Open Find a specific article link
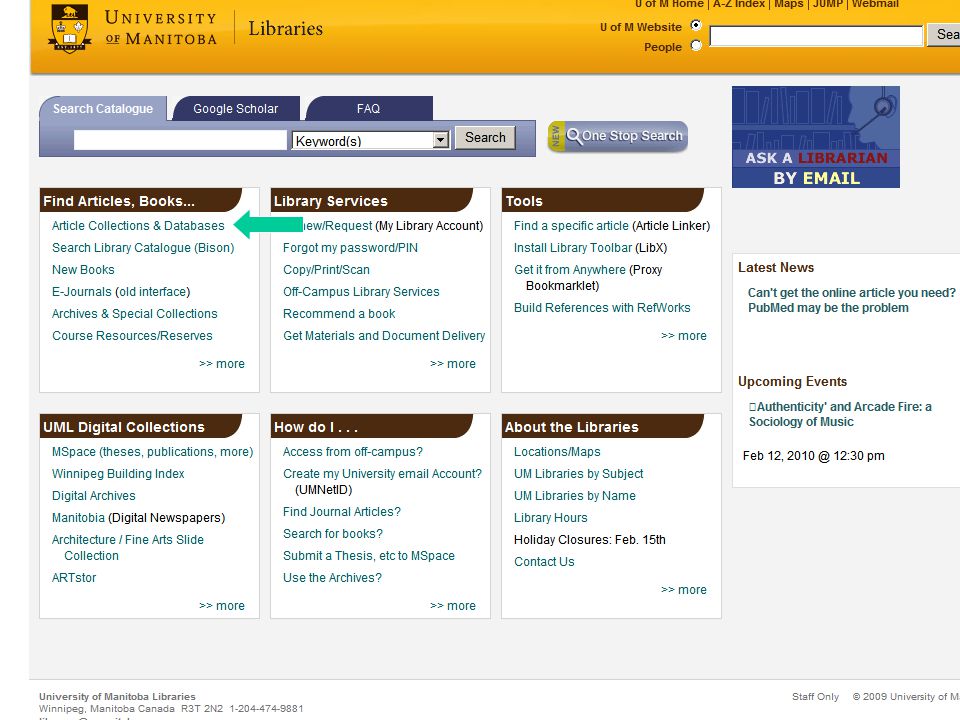Viewport: 960px width, 720px height. coord(571,226)
